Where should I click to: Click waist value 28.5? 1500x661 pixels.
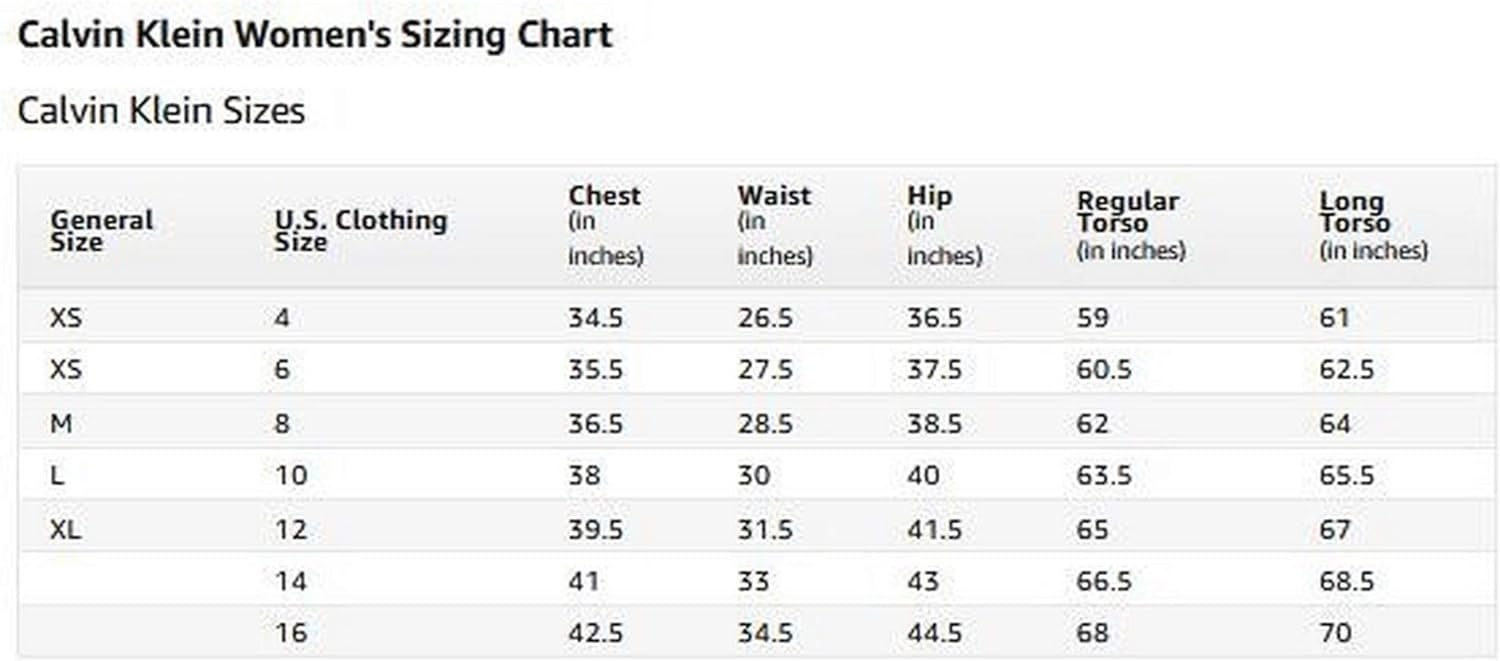pyautogui.click(x=765, y=424)
